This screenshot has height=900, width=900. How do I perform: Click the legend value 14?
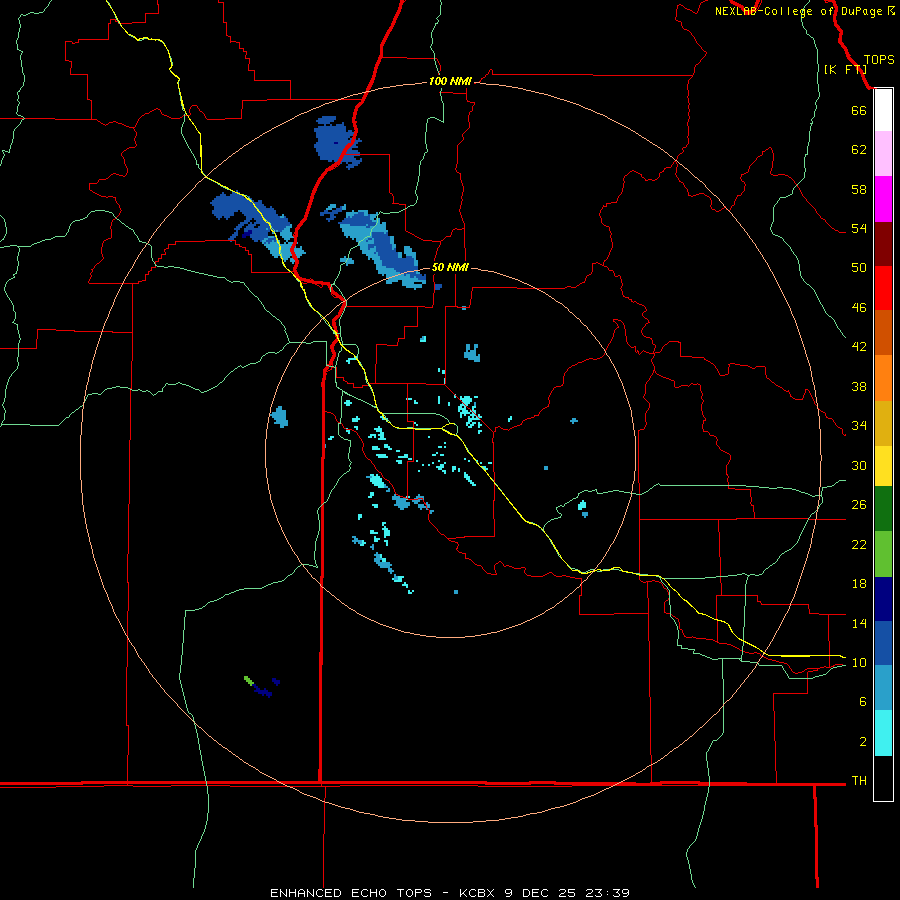(x=859, y=623)
